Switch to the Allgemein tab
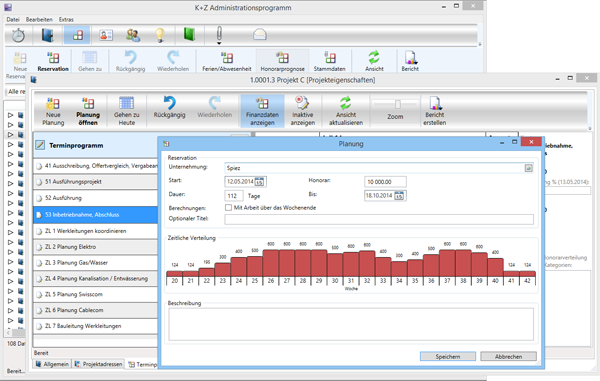Screen dimensions: 600x381 click(x=52, y=364)
